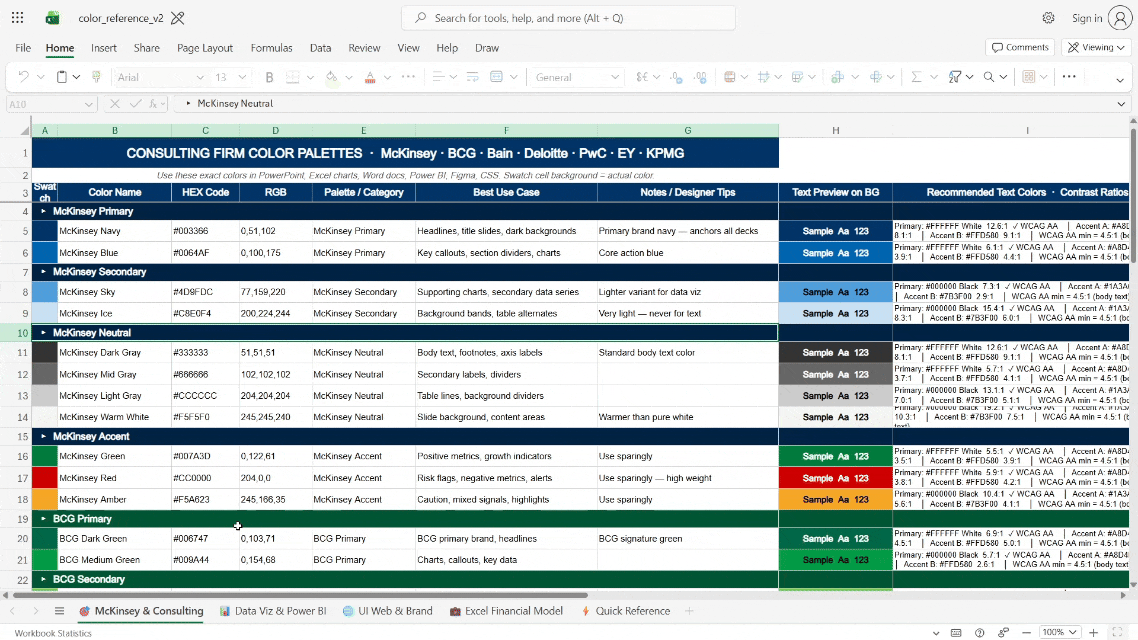This screenshot has height=640, width=1138.
Task: Click the fx insert function icon
Action: pos(154,104)
